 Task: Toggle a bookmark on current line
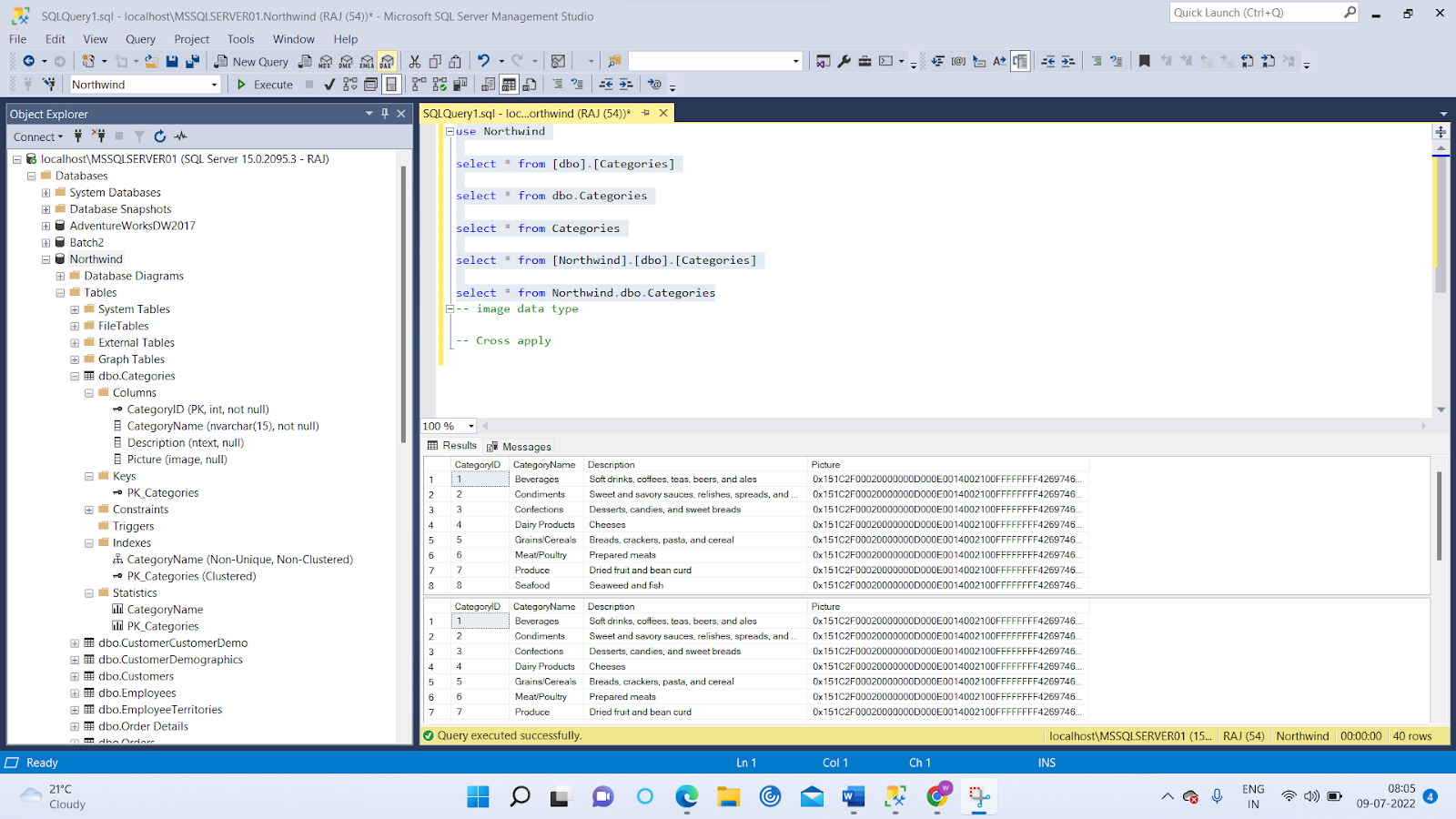1144,61
